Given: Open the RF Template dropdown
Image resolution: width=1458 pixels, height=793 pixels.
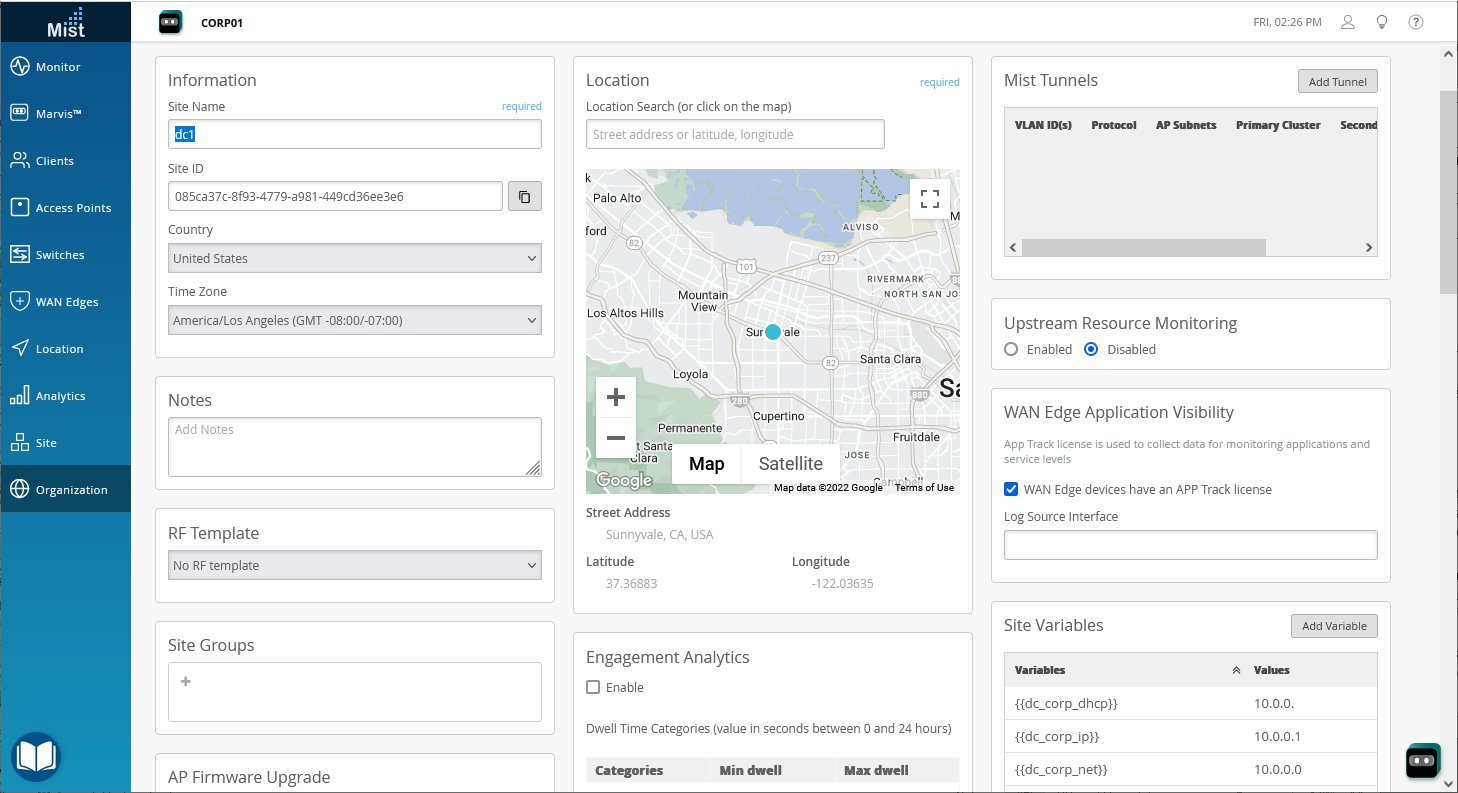Looking at the screenshot, I should 354,564.
